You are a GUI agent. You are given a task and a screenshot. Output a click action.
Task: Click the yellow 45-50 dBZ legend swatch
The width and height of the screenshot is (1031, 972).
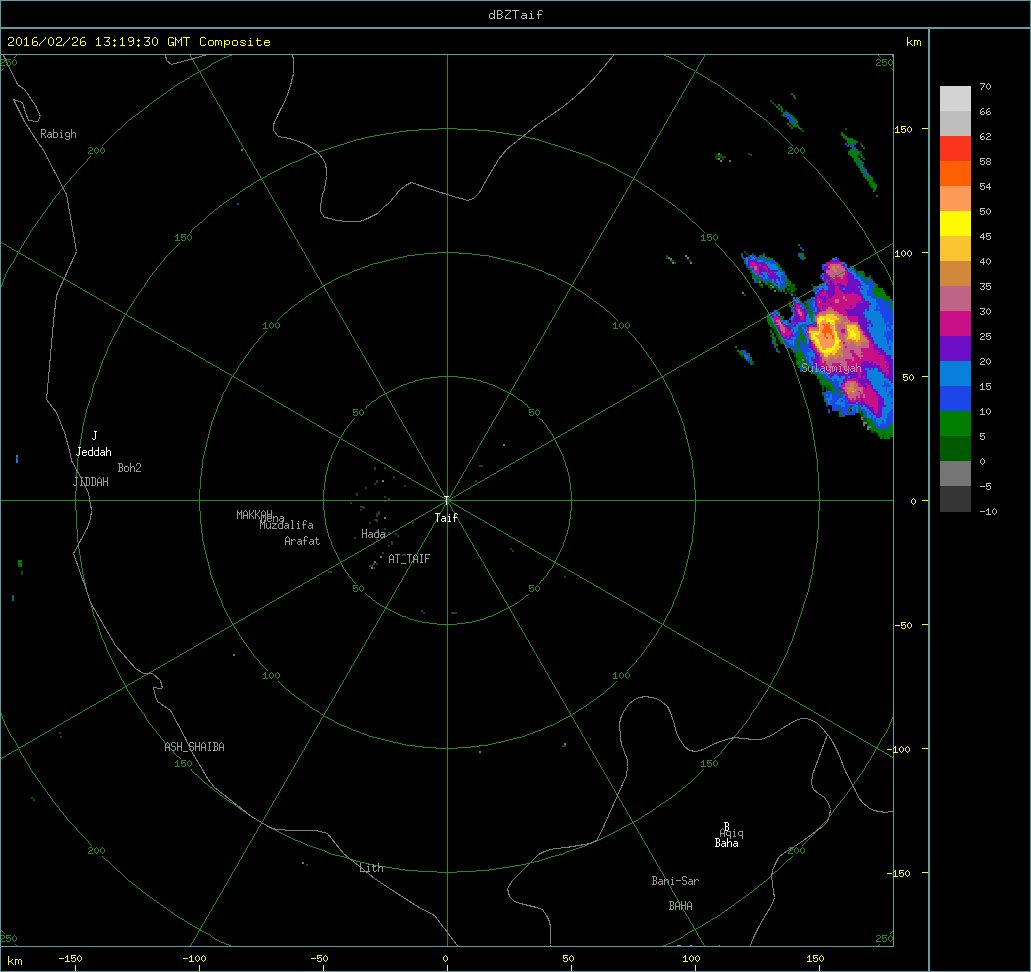coord(955,224)
